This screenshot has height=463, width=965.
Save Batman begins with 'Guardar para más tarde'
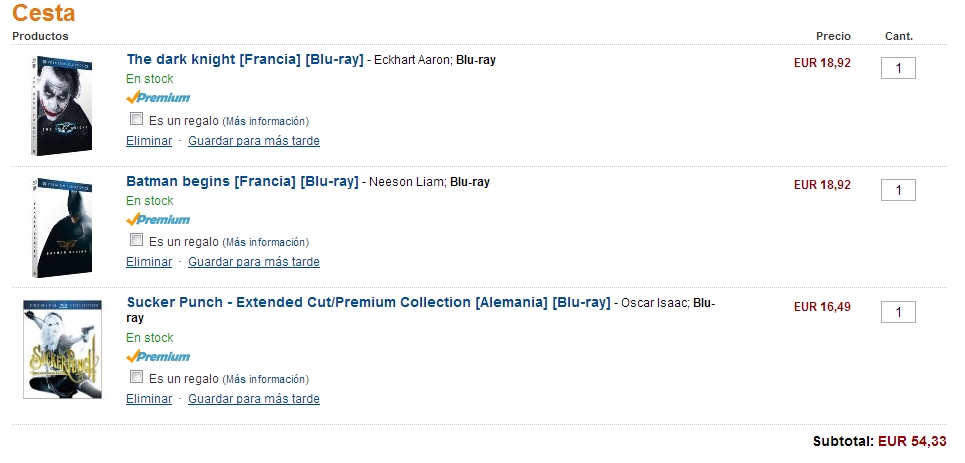pos(254,262)
